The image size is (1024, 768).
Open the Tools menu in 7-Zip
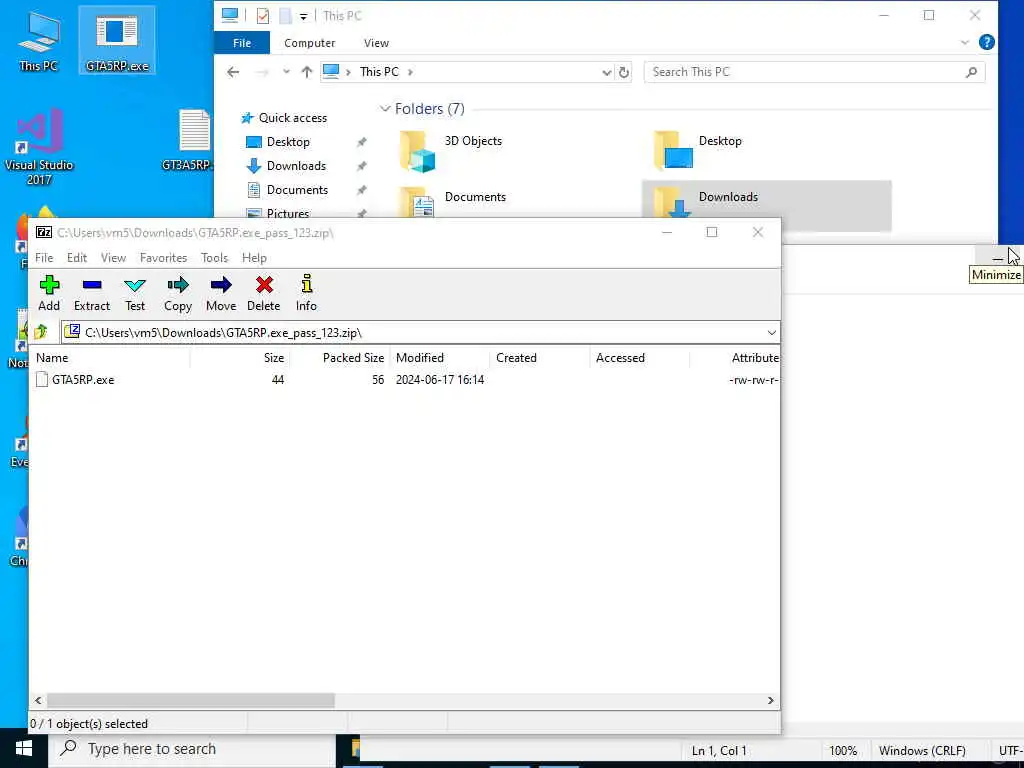coord(214,258)
